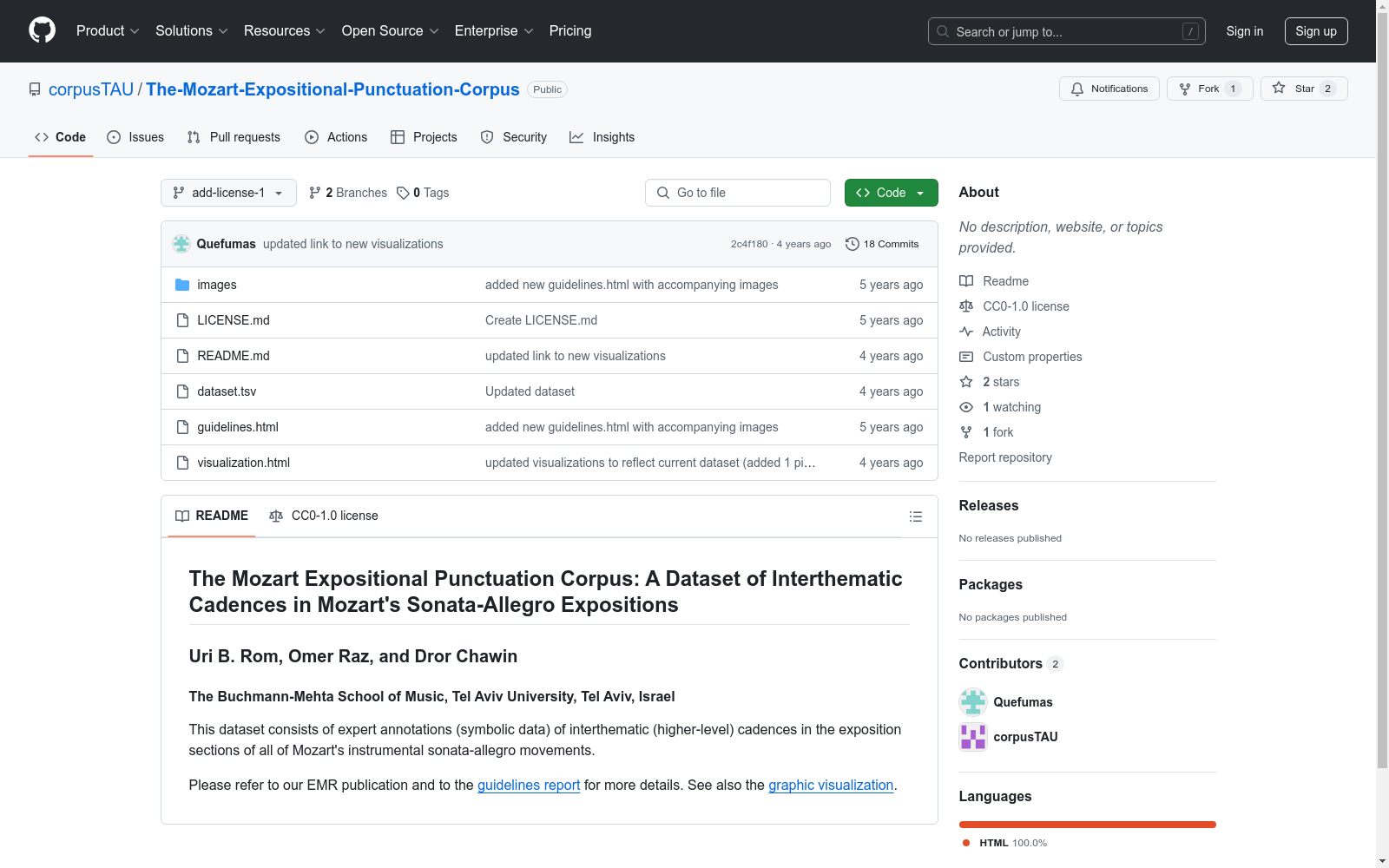The height and width of the screenshot is (868, 1389).
Task: Click the file icon beside LICENSE.md
Action: pyautogui.click(x=182, y=320)
